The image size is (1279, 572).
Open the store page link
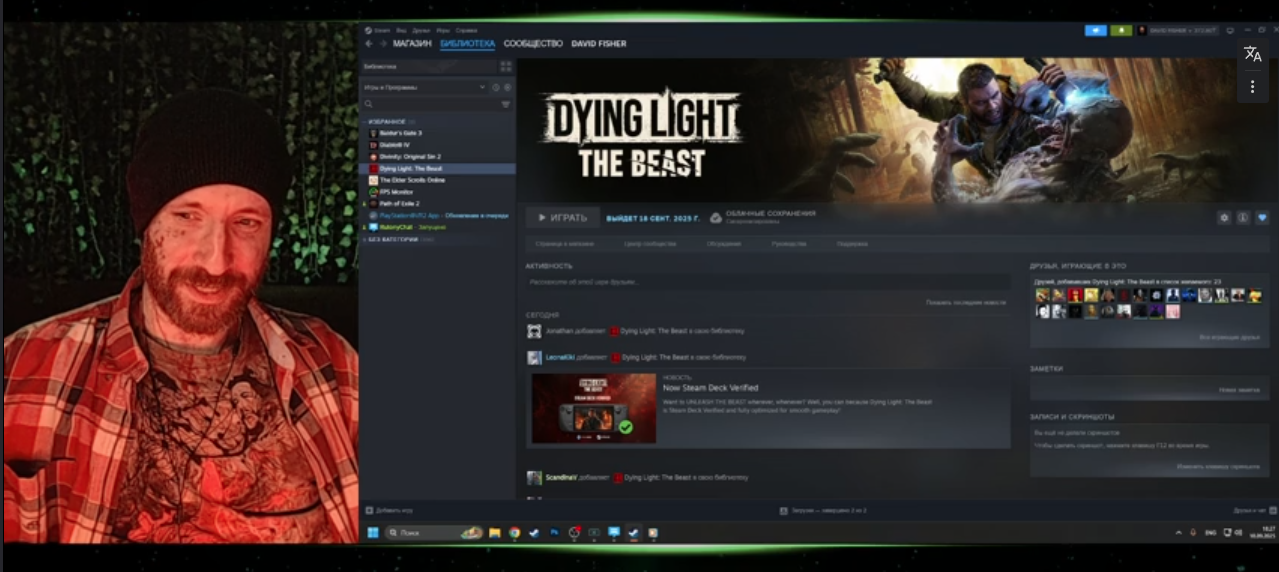pos(565,244)
